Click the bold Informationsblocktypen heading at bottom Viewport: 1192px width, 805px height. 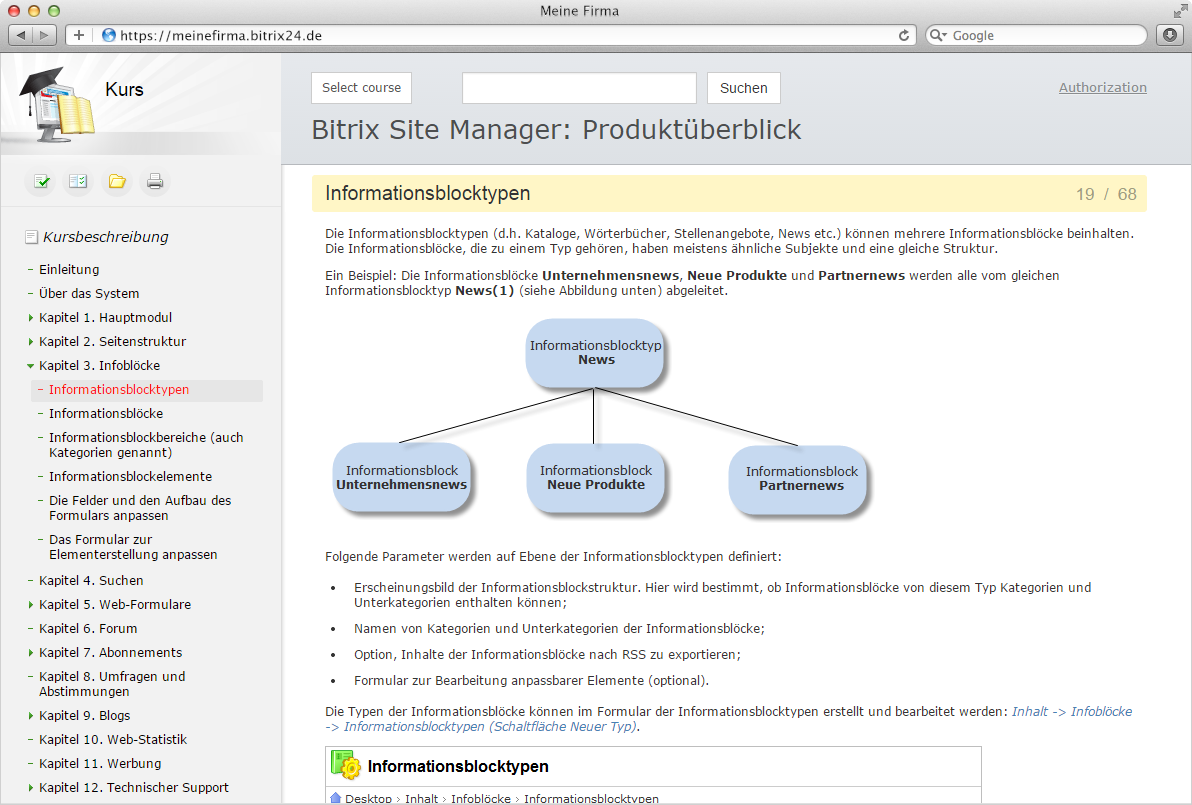click(458, 766)
